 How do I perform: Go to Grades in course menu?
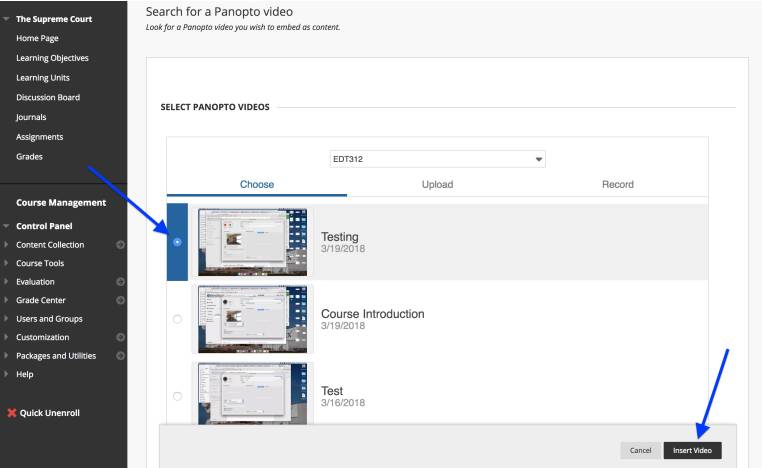(x=29, y=156)
